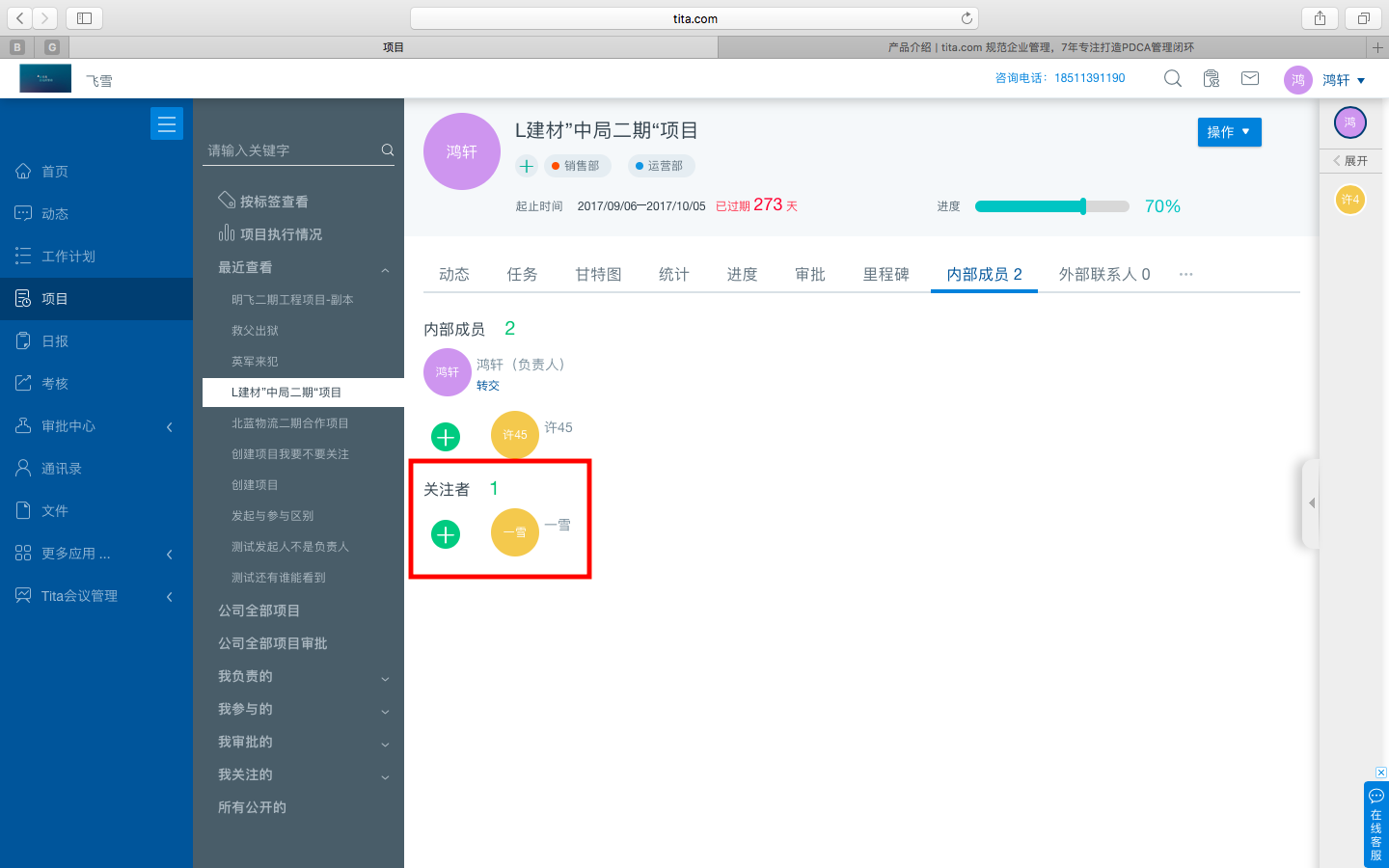Switch to the 甘特图 tab
The height and width of the screenshot is (868, 1389).
click(x=598, y=275)
